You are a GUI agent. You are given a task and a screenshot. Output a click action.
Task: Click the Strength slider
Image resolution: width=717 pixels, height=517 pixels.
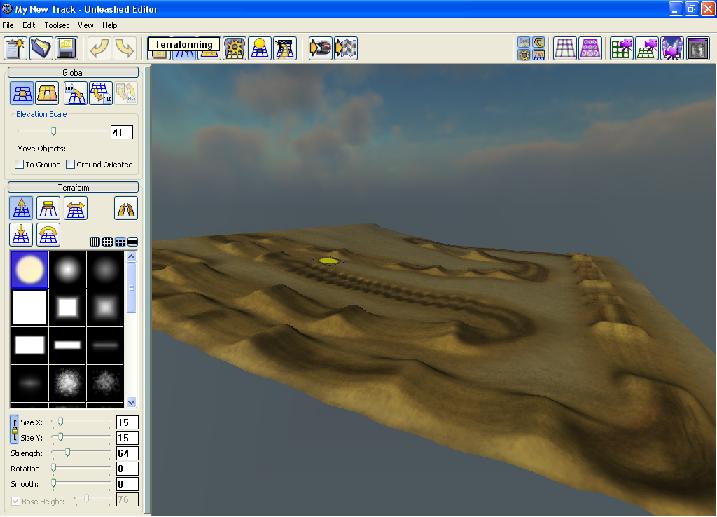click(67, 452)
